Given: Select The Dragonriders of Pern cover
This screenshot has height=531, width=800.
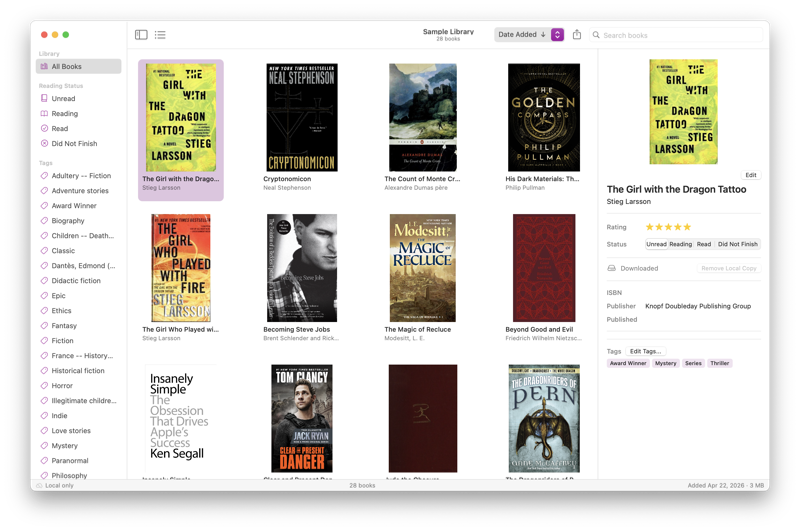Looking at the screenshot, I should (544, 418).
